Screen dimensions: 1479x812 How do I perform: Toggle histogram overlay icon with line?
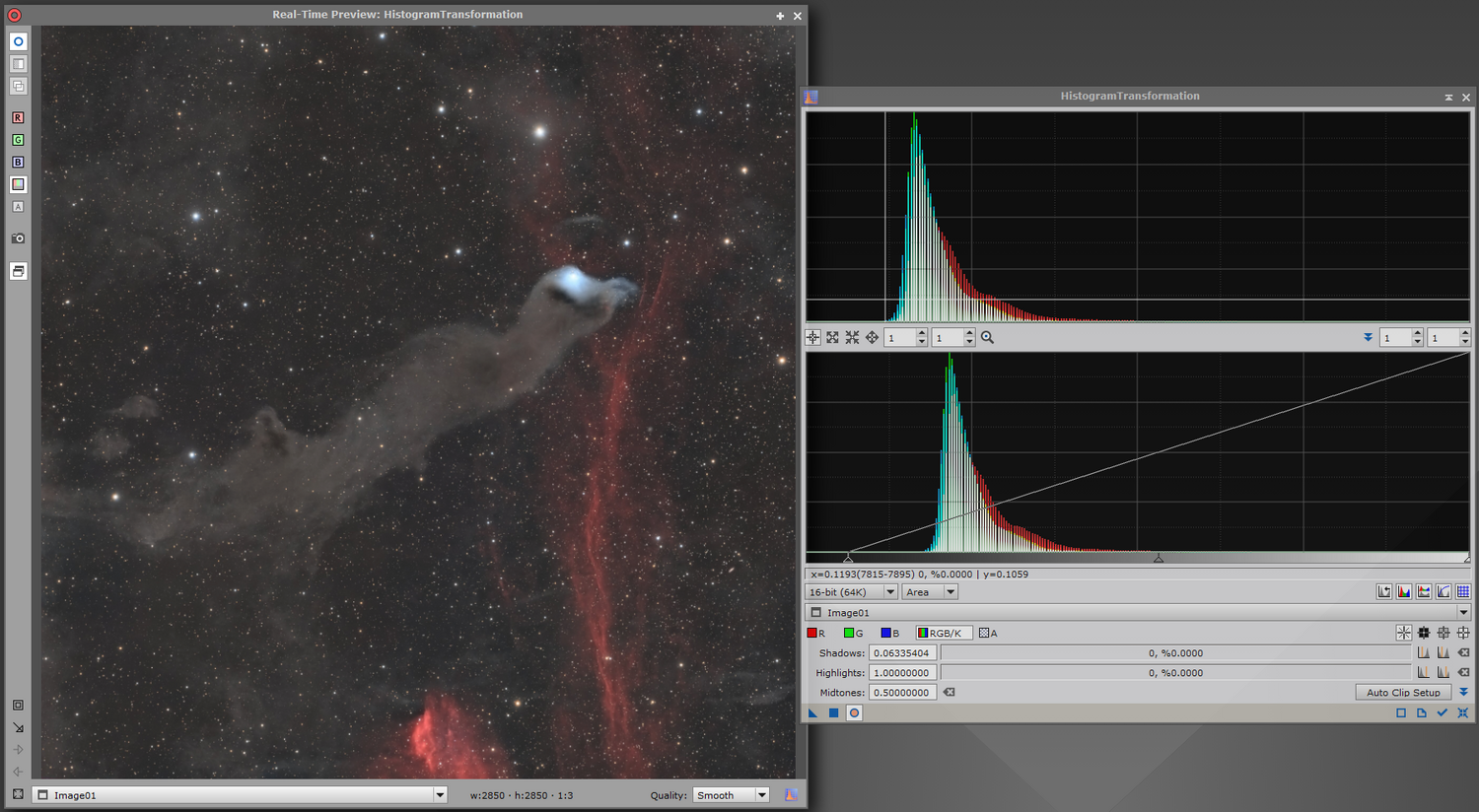pos(1424,592)
